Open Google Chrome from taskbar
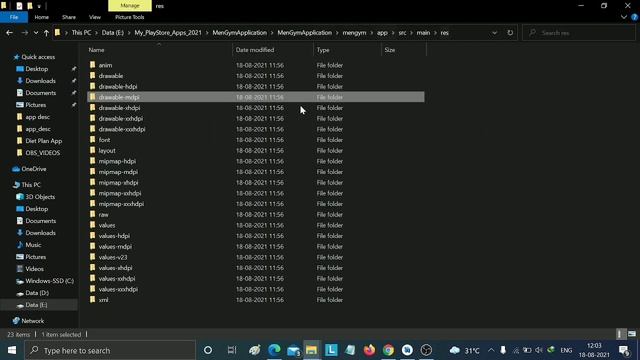640x360 pixels. (x=388, y=350)
